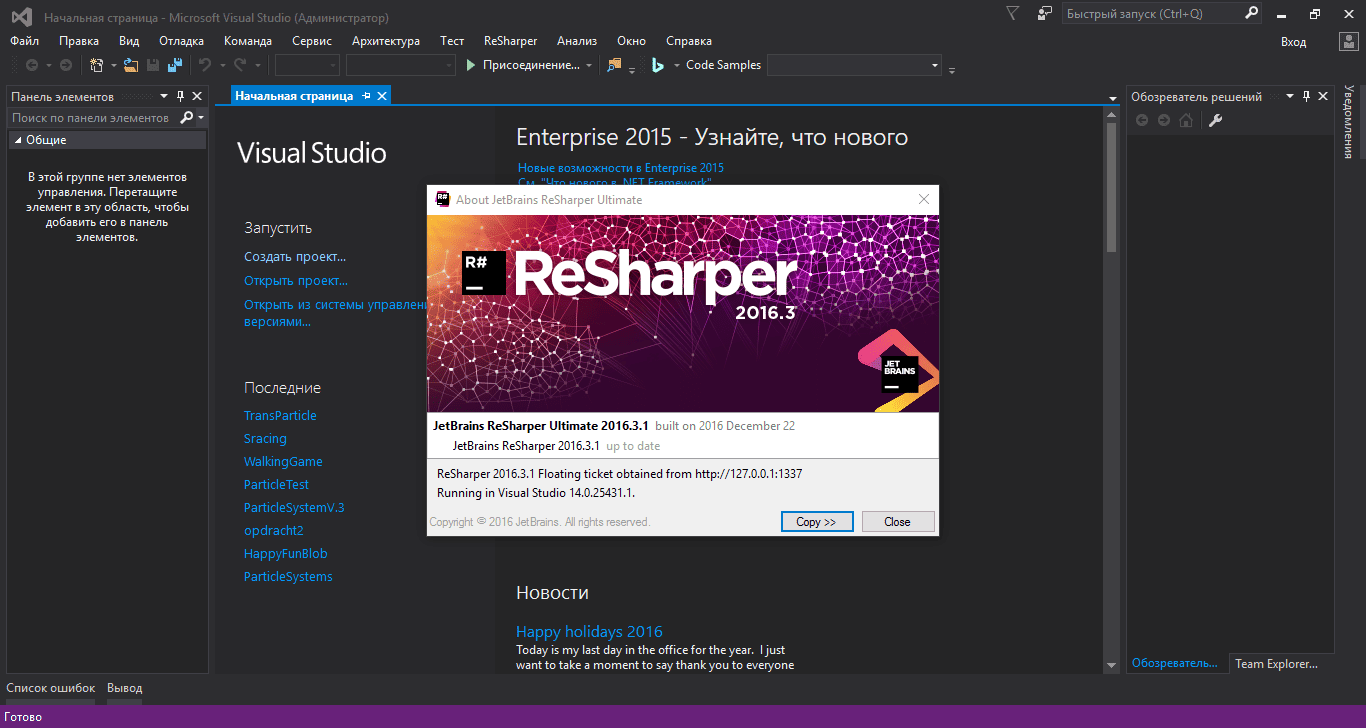
Task: Click the start page vertical scrollbar down arrow
Action: coord(1112,665)
